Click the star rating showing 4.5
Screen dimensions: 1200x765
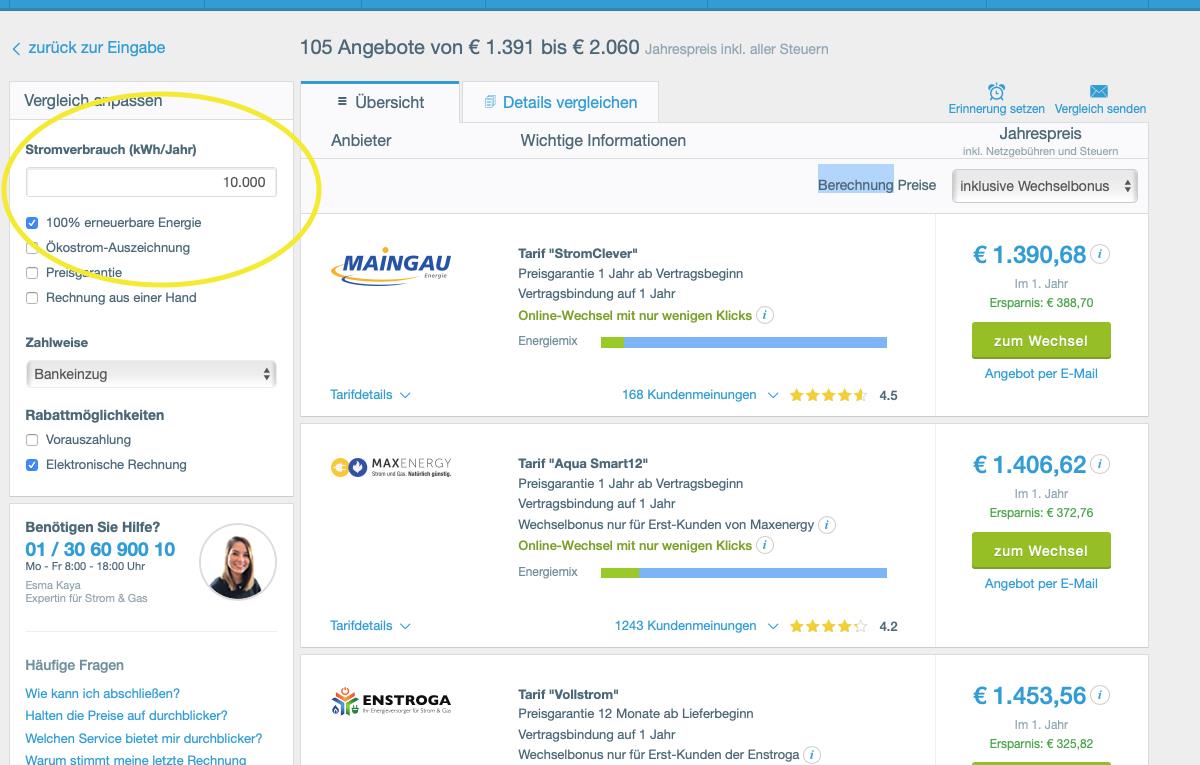828,395
